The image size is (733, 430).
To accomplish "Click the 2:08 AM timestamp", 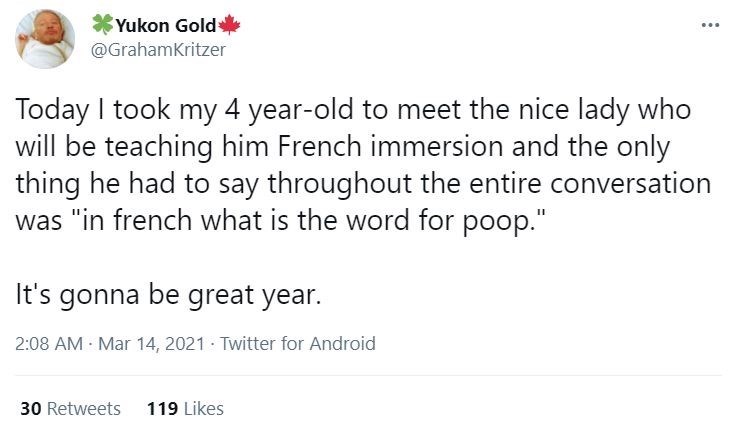I will point(49,344).
